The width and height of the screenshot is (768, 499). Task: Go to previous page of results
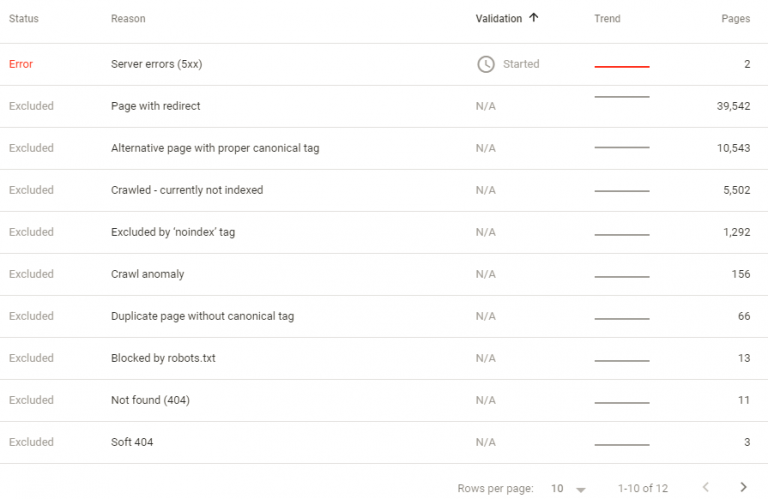[x=705, y=487]
